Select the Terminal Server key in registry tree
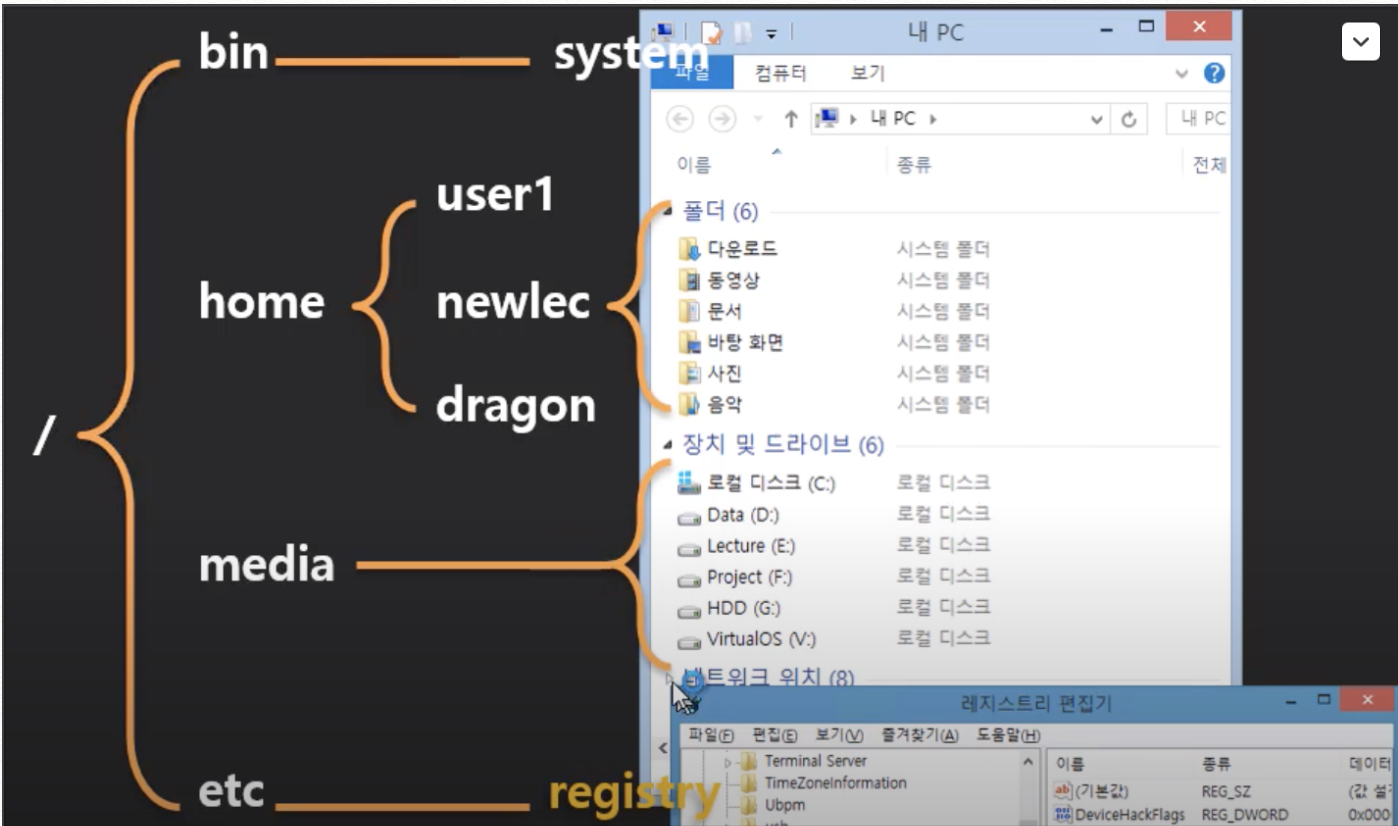Viewport: 1398px width, 826px height. [x=815, y=761]
